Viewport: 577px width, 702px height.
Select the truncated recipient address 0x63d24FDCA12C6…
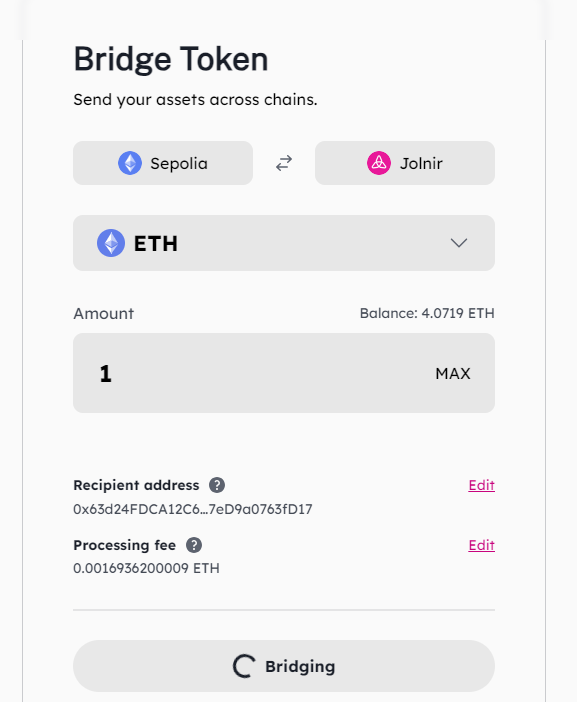point(192,509)
